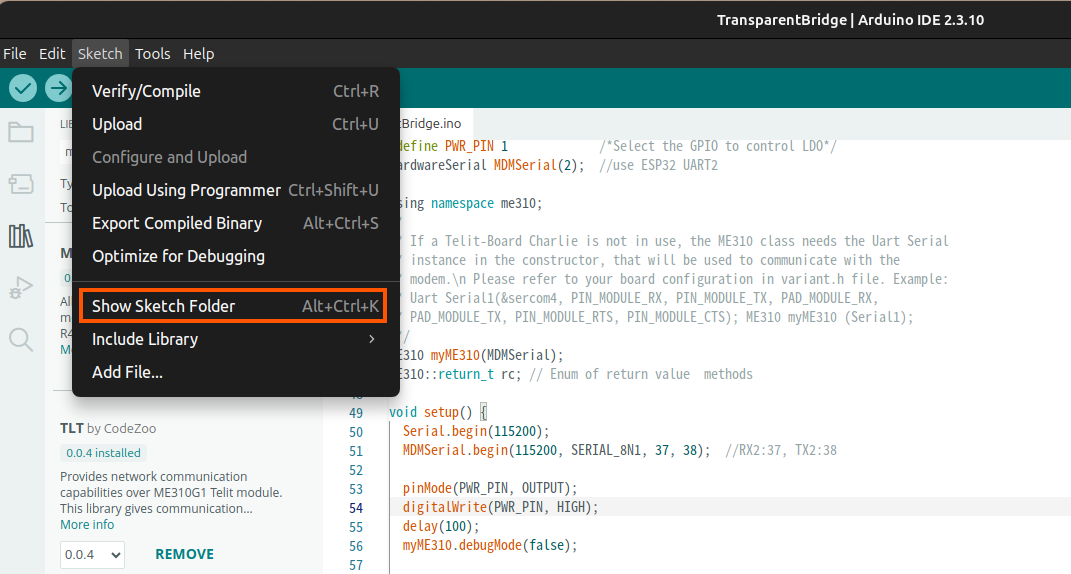Open the TLT library version dropdown
The image size is (1071, 574).
tap(92, 554)
